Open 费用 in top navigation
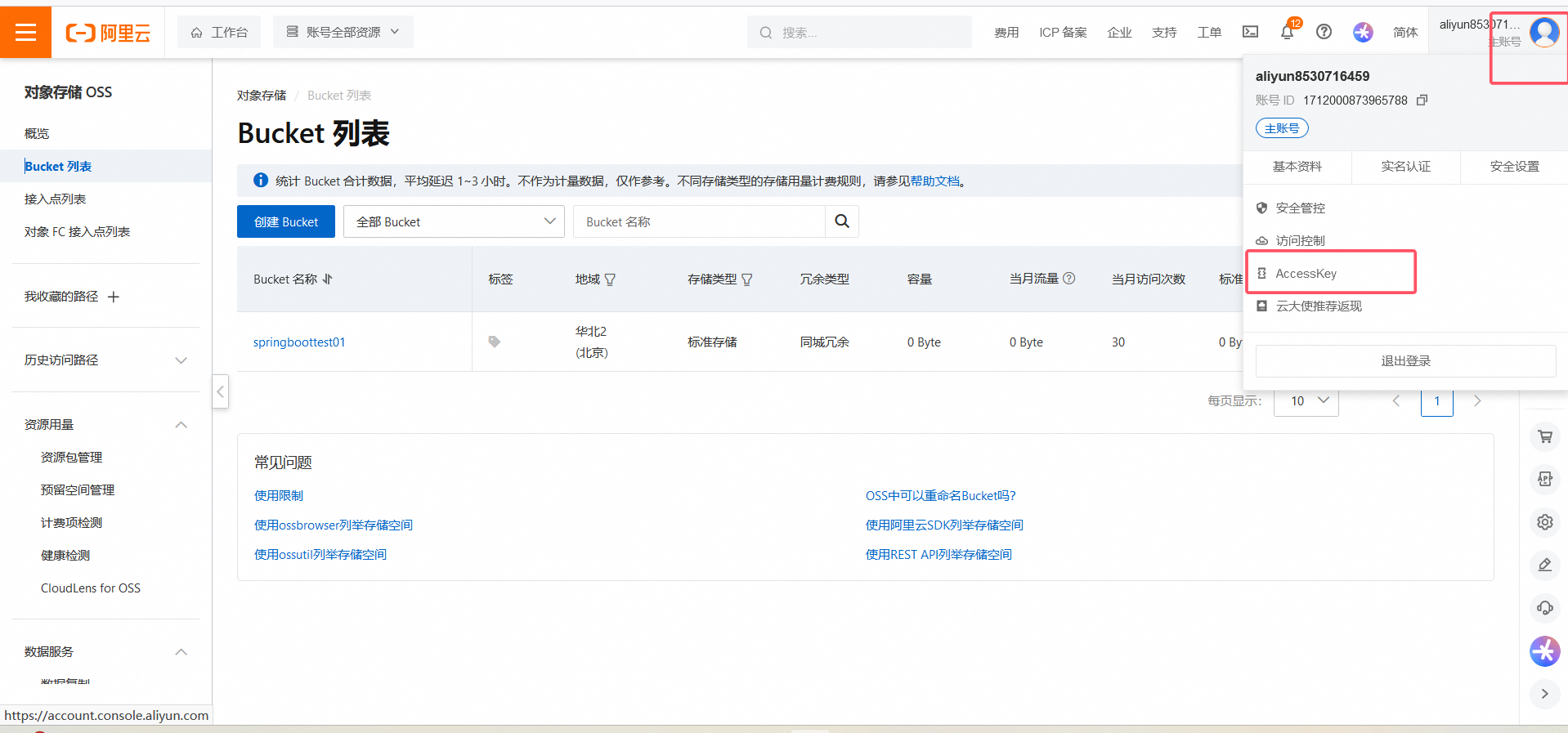The width and height of the screenshot is (1568, 733). click(1006, 32)
